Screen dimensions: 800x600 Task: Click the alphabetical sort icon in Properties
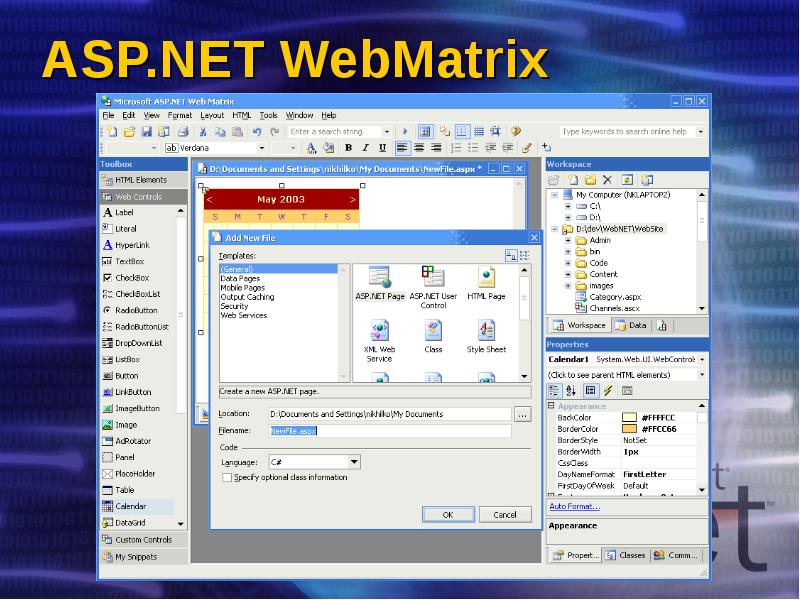pyautogui.click(x=571, y=391)
